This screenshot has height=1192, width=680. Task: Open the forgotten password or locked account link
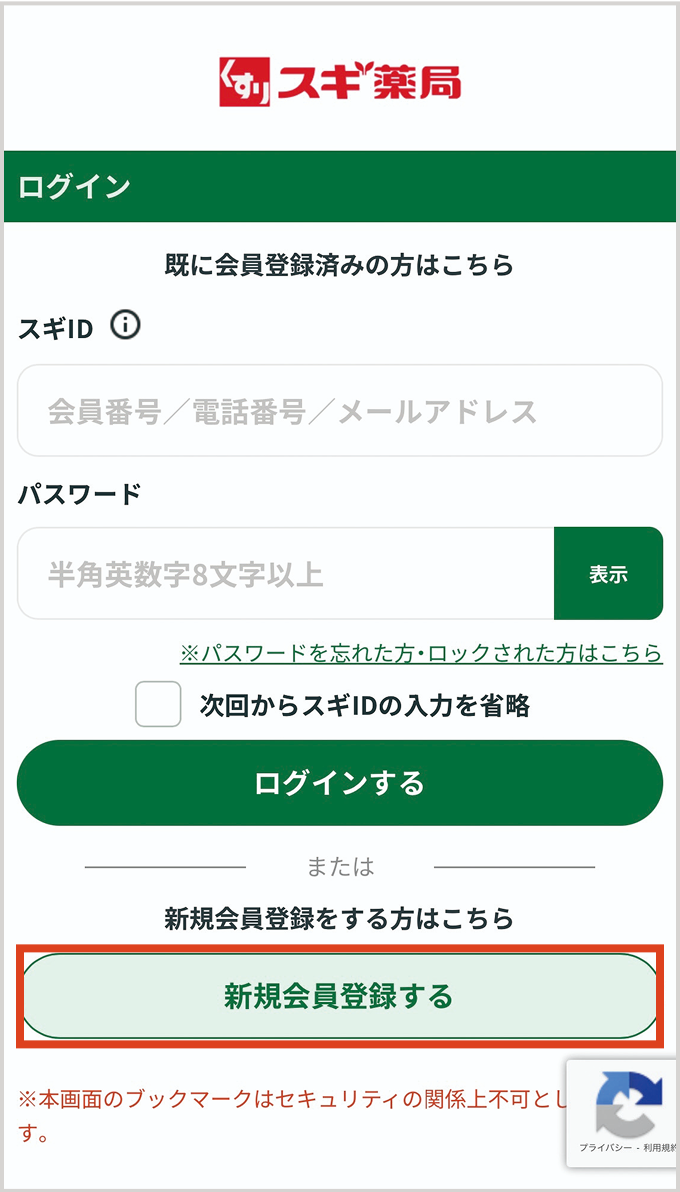pyautogui.click(x=421, y=653)
